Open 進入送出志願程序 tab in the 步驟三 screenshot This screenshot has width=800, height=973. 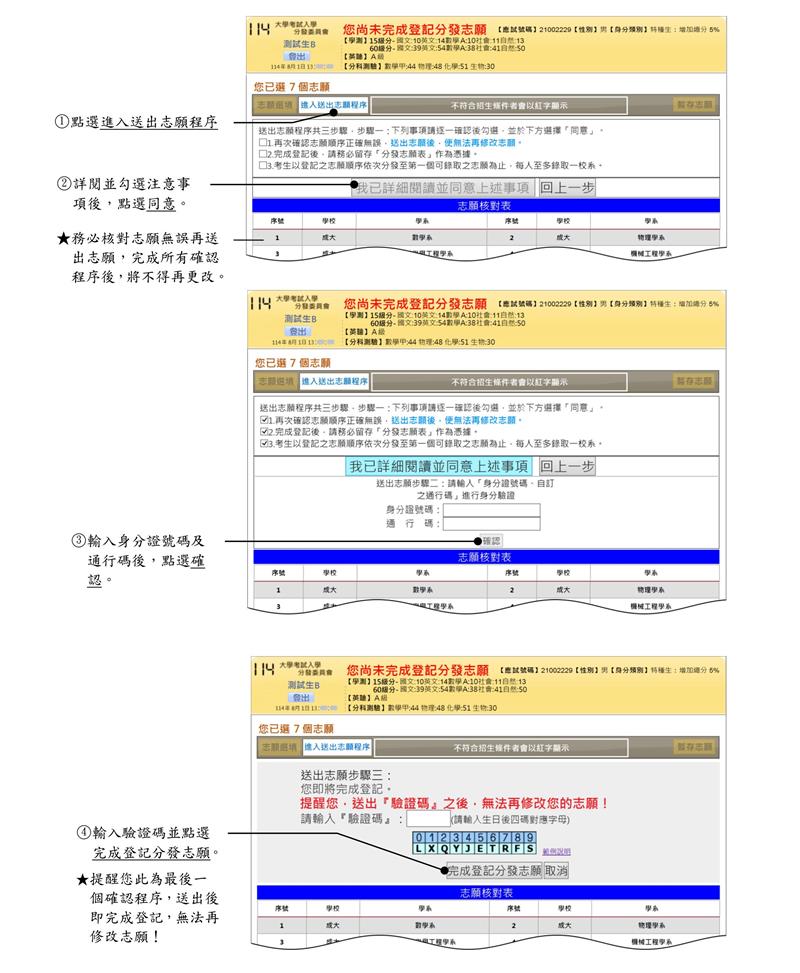click(x=337, y=747)
